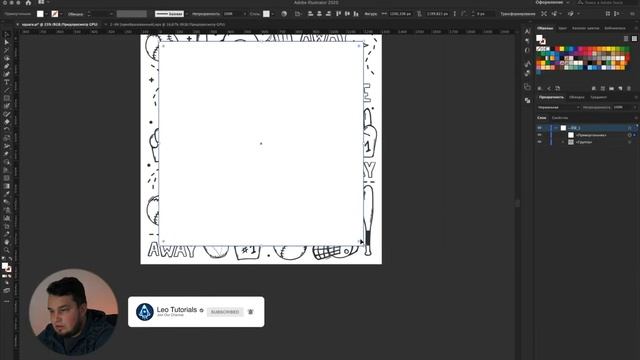
Task: Open the Pathfinder icon at bottom of right dock
Action: tap(527, 100)
